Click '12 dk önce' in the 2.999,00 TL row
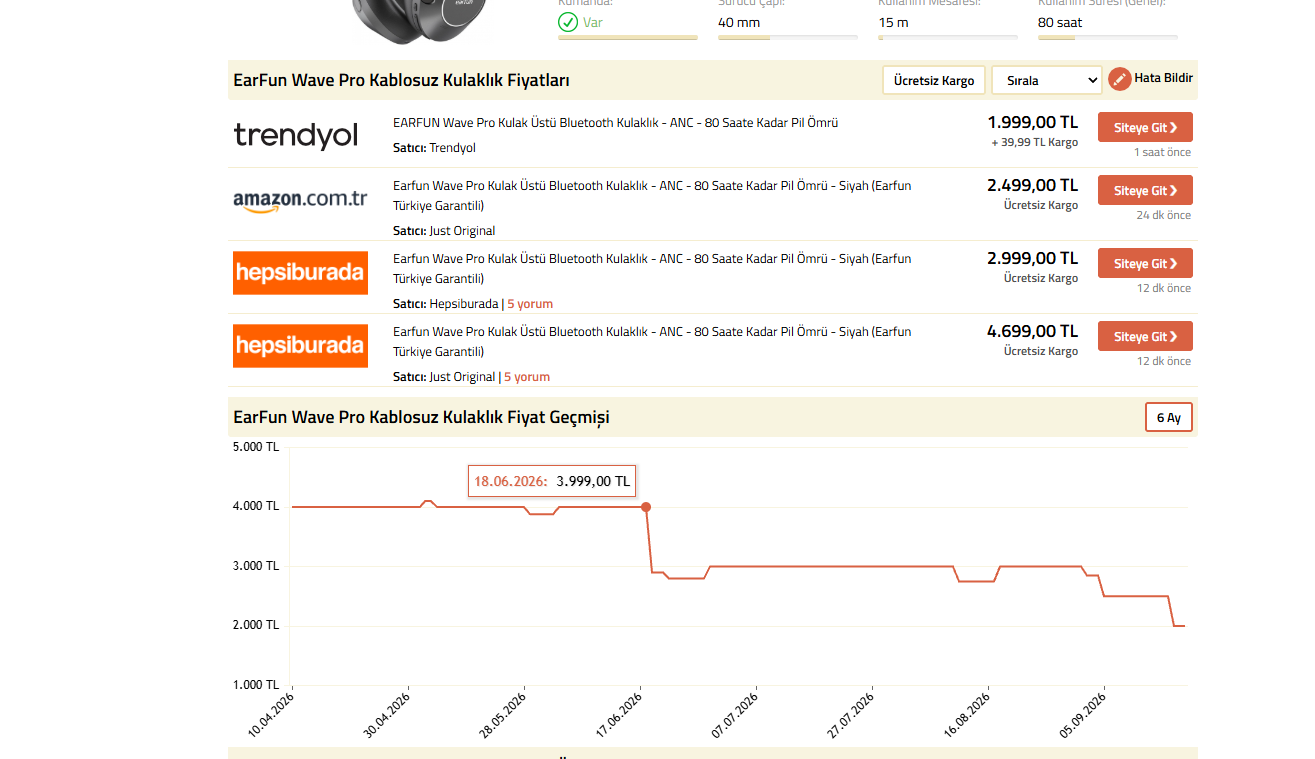Image resolution: width=1315 pixels, height=759 pixels. click(1164, 288)
